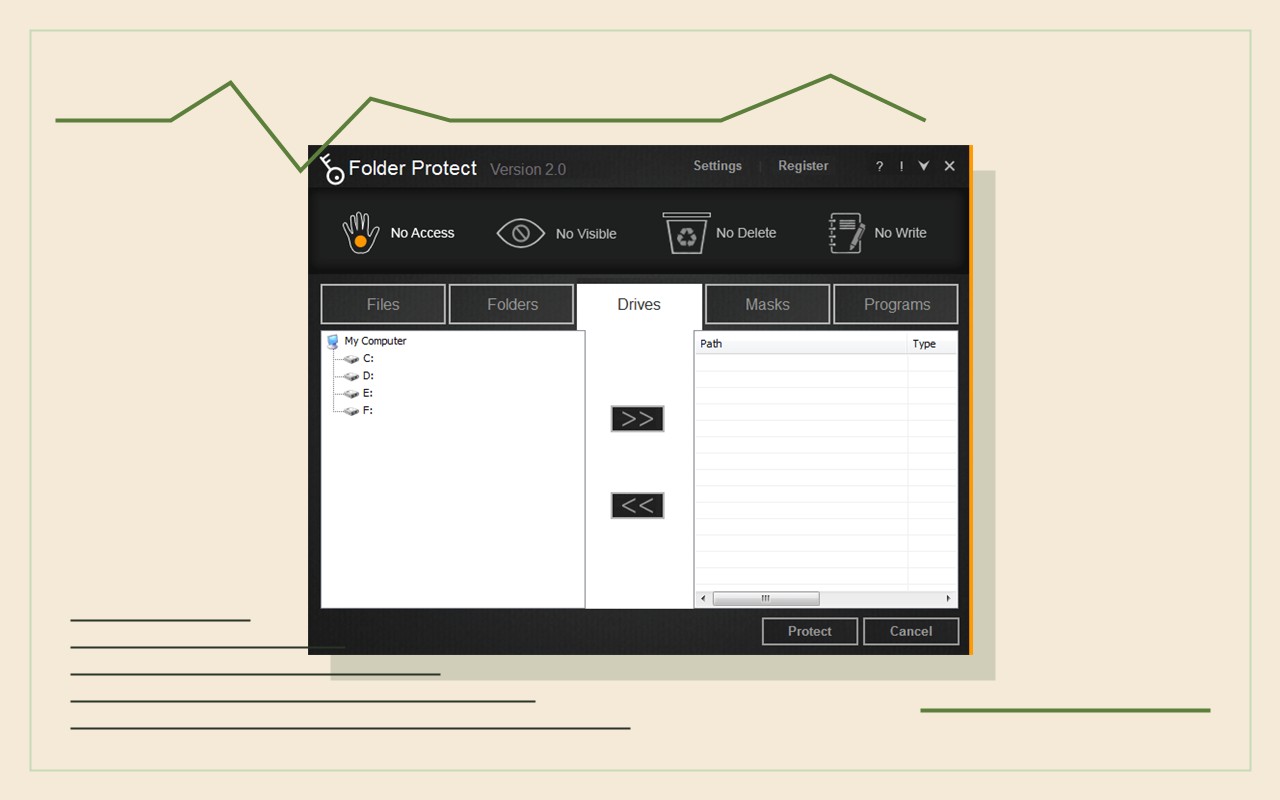Select drive F: in the tree

click(368, 411)
